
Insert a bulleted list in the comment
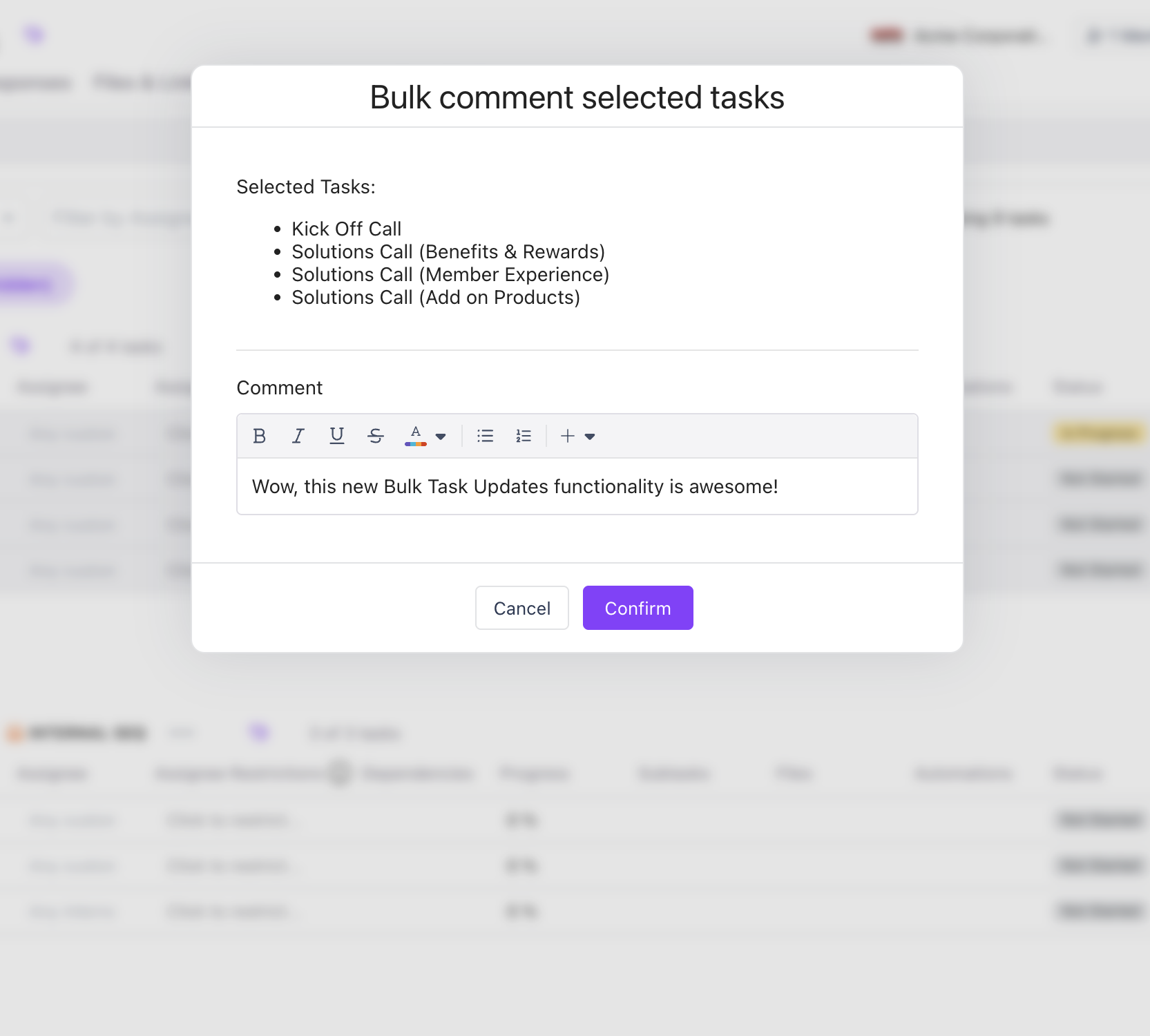point(485,436)
